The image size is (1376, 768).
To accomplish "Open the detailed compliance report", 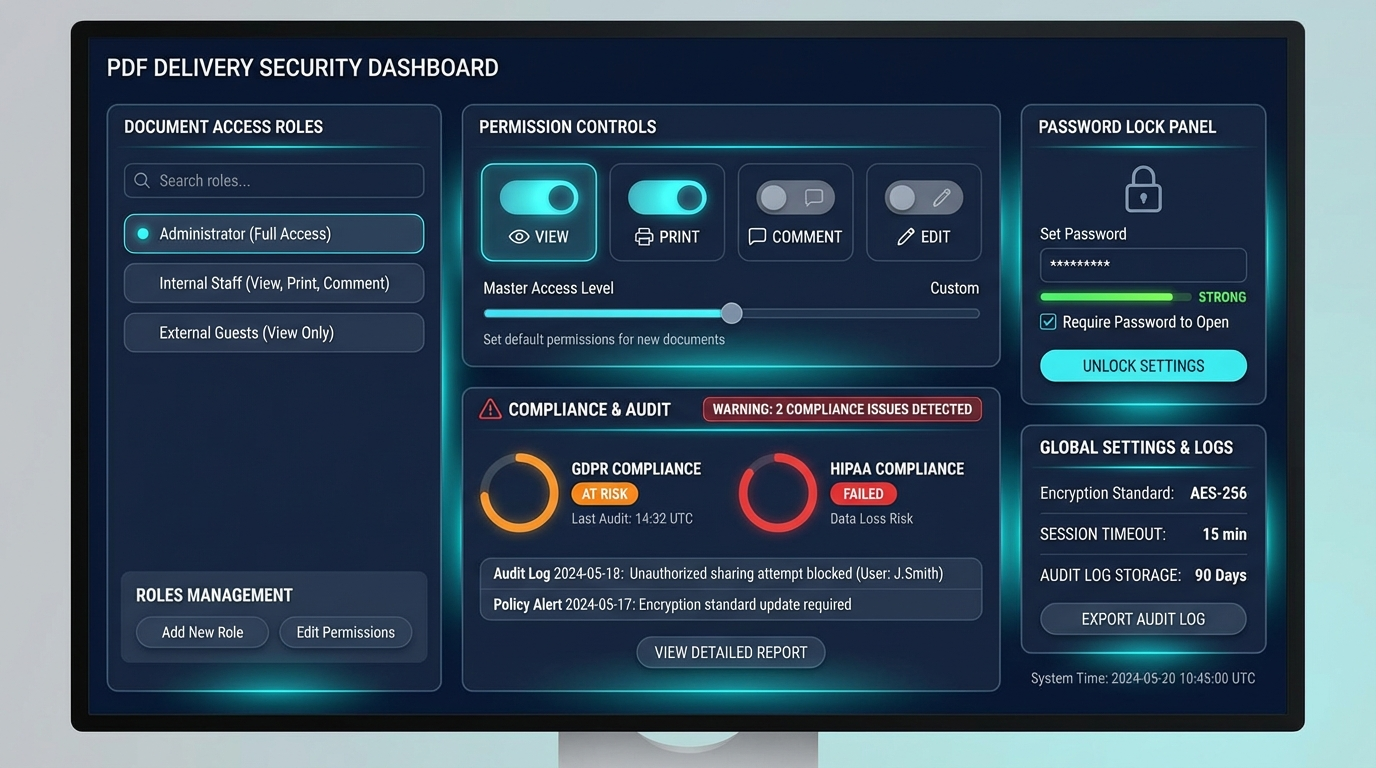I will (x=730, y=652).
